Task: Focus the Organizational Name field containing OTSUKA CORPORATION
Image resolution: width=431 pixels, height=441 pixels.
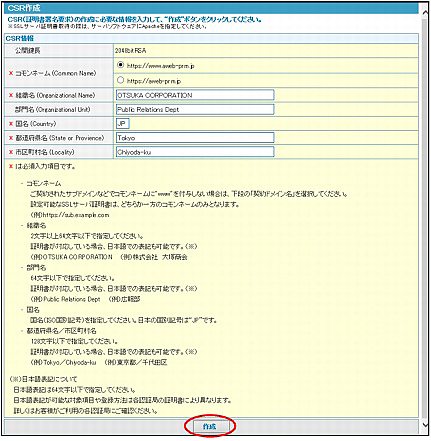Action: [195, 95]
